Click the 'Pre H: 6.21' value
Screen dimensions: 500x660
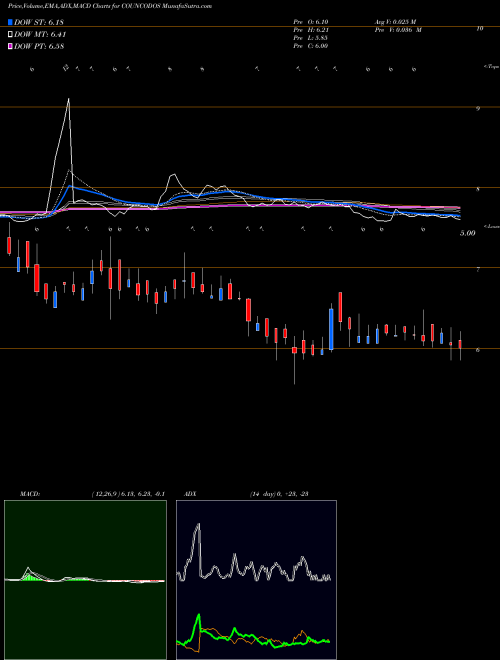pyautogui.click(x=311, y=30)
